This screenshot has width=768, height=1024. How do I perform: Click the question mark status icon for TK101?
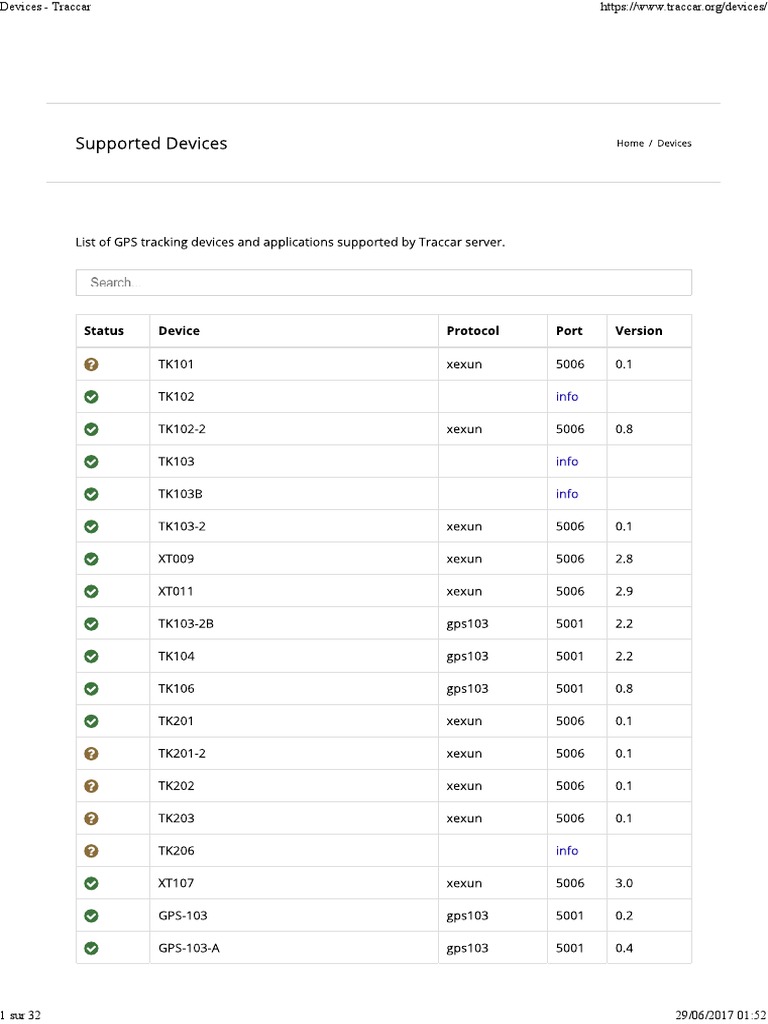tap(92, 364)
